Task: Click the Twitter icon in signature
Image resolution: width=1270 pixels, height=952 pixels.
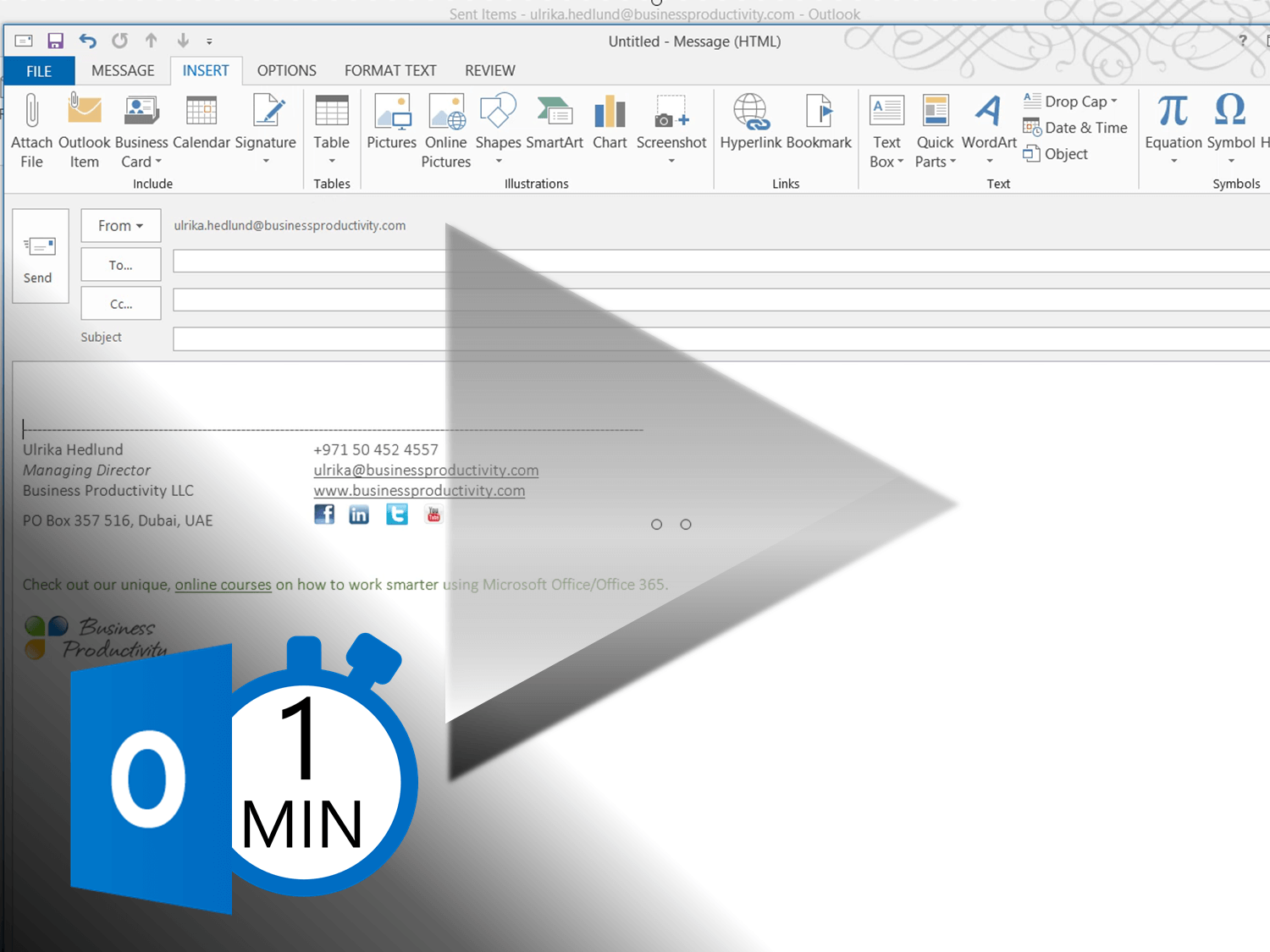Action: tap(397, 515)
